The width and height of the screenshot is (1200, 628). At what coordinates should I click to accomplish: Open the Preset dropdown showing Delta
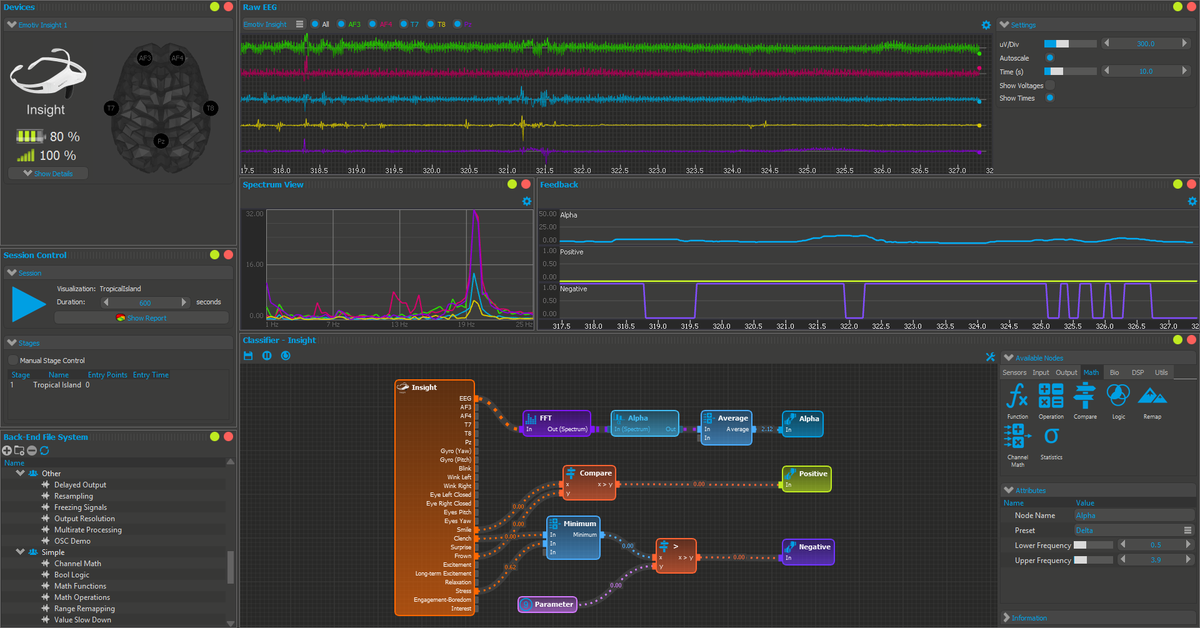[x=1134, y=530]
